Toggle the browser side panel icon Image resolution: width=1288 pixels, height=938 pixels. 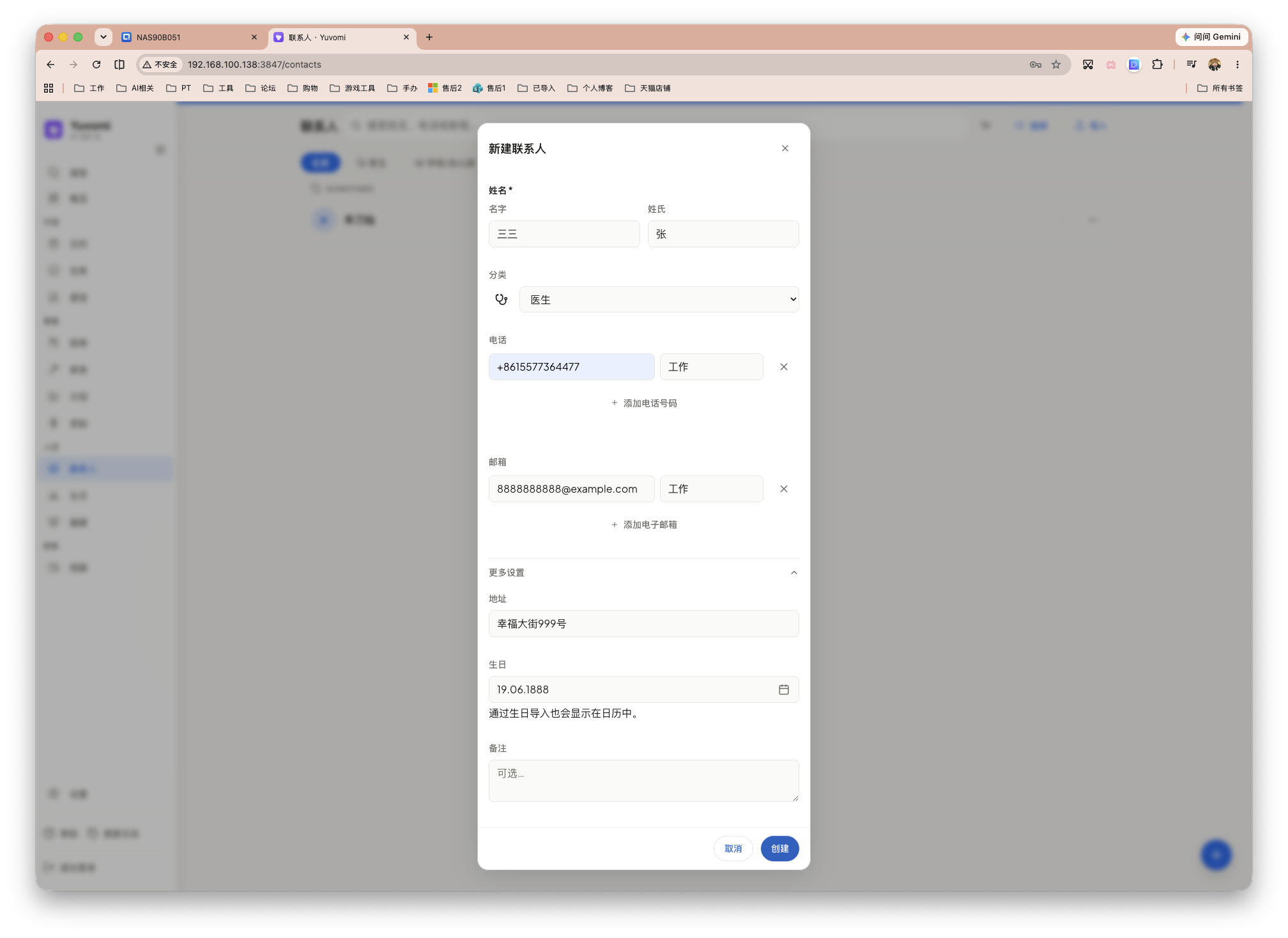[x=119, y=65]
